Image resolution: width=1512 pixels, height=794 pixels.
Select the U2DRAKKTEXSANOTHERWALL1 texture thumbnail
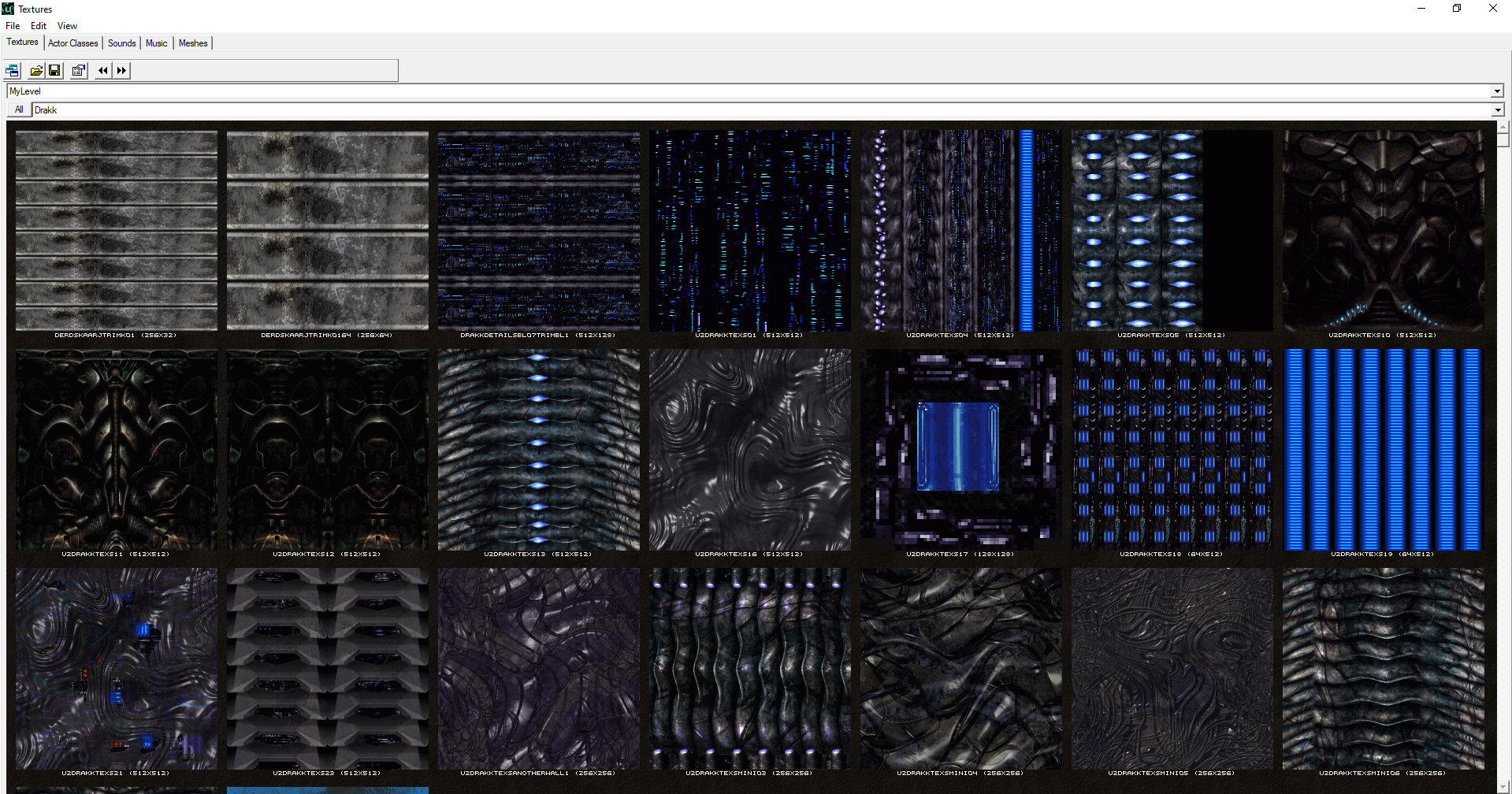(539, 669)
